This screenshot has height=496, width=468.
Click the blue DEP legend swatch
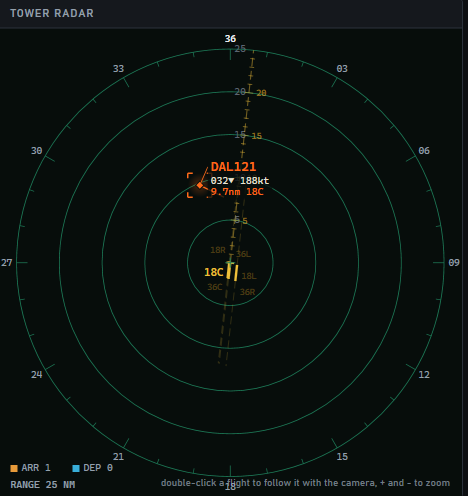click(x=76, y=468)
